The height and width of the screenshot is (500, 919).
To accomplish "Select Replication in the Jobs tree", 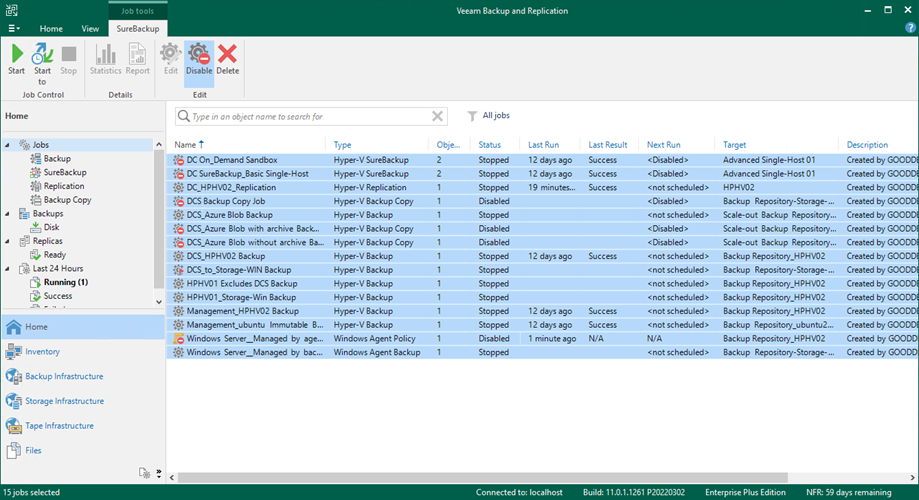I will coord(64,186).
